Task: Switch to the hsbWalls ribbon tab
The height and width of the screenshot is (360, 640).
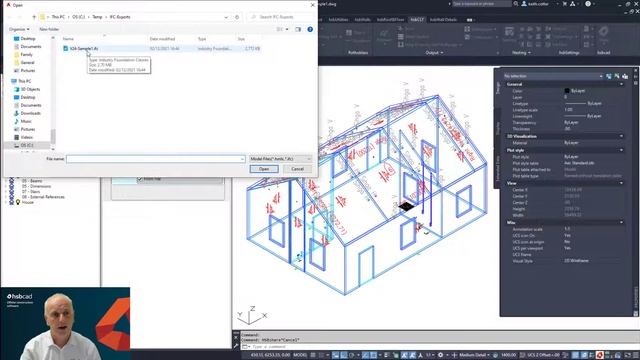Action: [x=362, y=20]
